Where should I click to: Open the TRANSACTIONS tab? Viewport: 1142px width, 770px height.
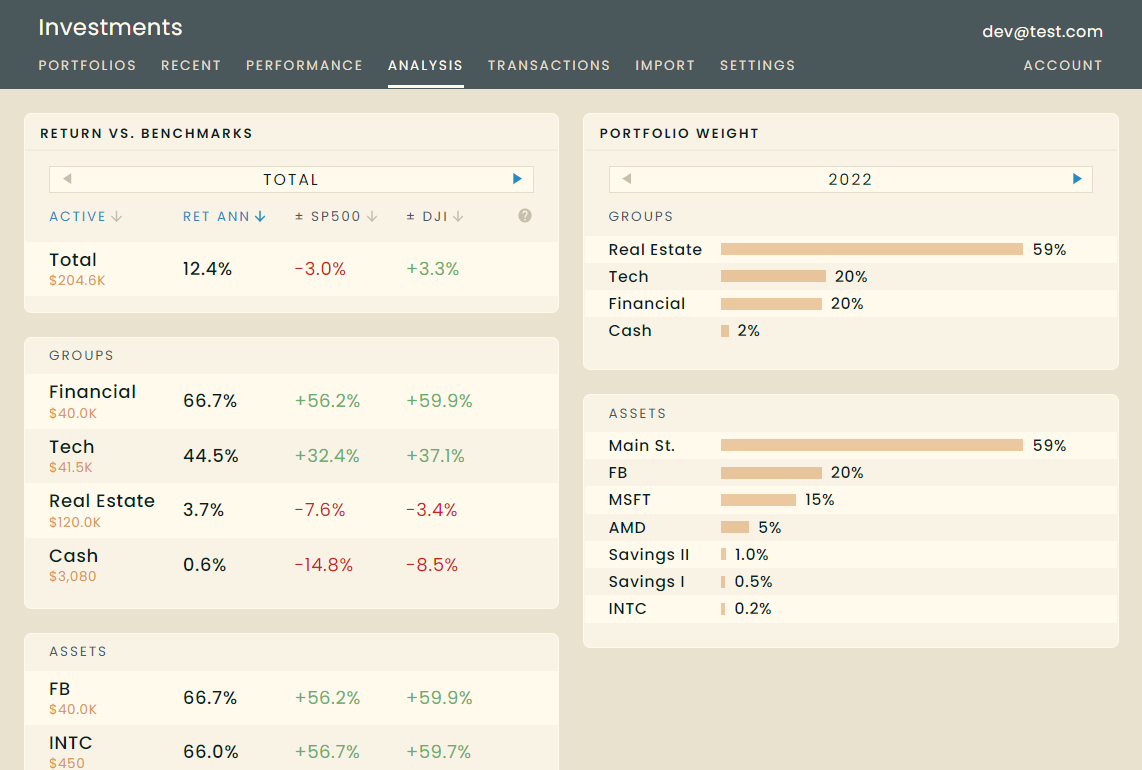point(549,66)
